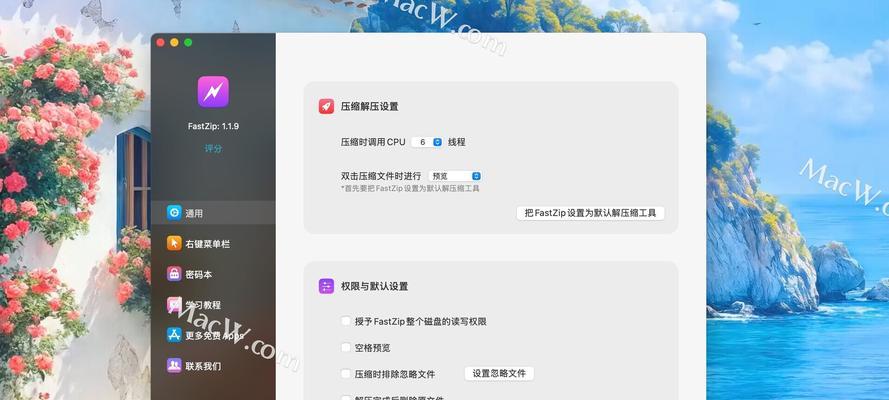This screenshot has height=400, width=889.
Task: Enable 授予 FastZip 整个磁盘的读写权限 checkbox
Action: coord(345,321)
